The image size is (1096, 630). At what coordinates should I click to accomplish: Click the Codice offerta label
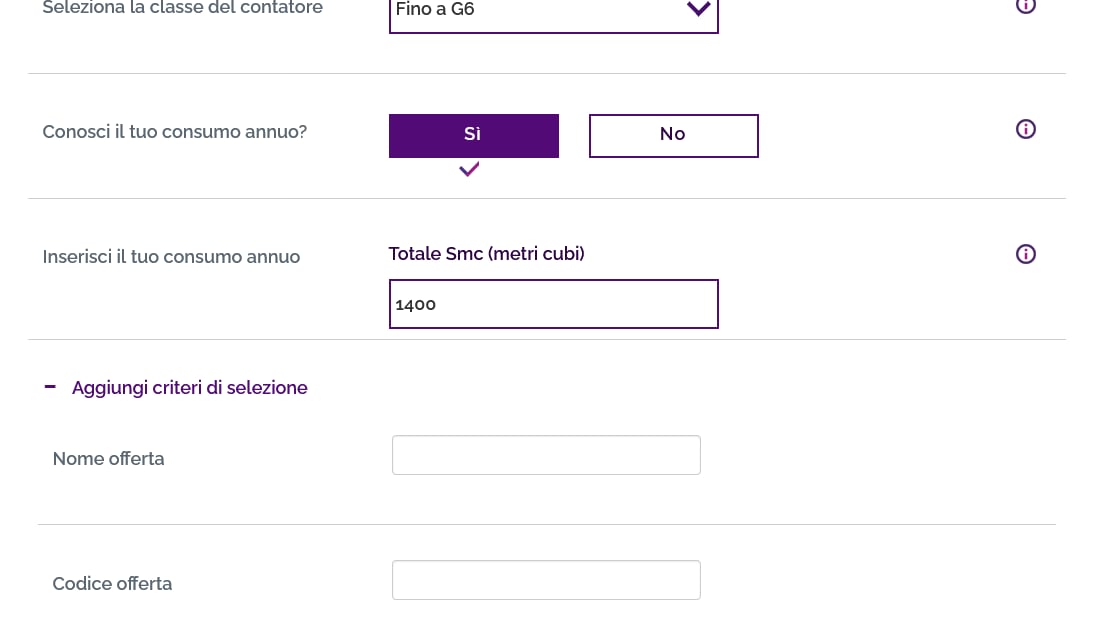click(112, 584)
